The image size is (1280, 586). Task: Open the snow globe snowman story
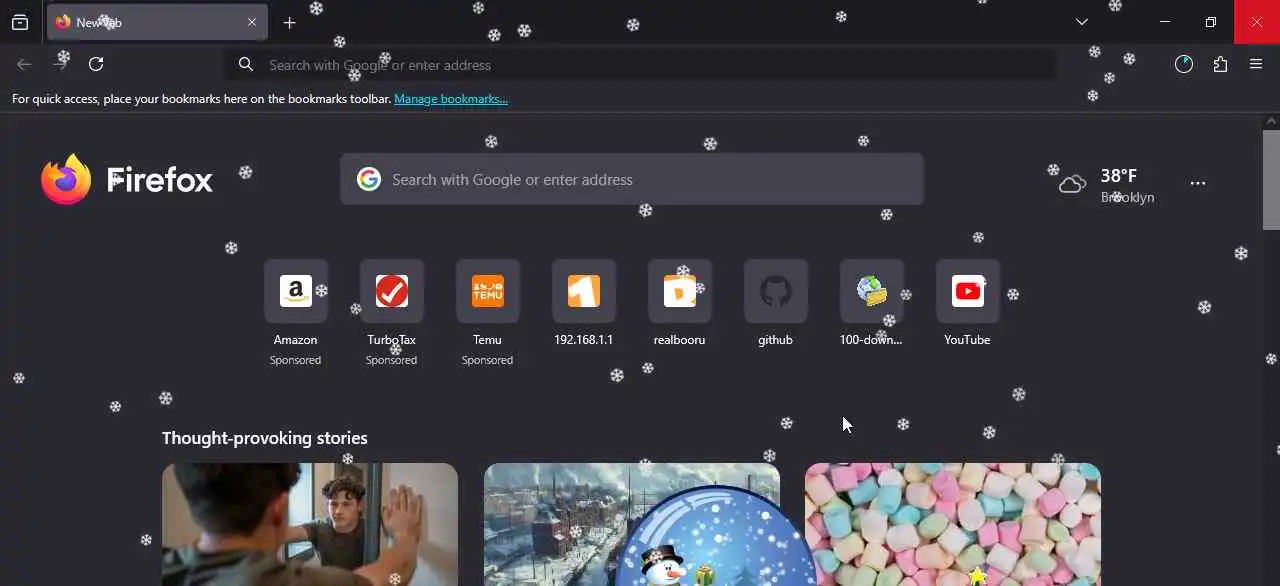(x=632, y=524)
